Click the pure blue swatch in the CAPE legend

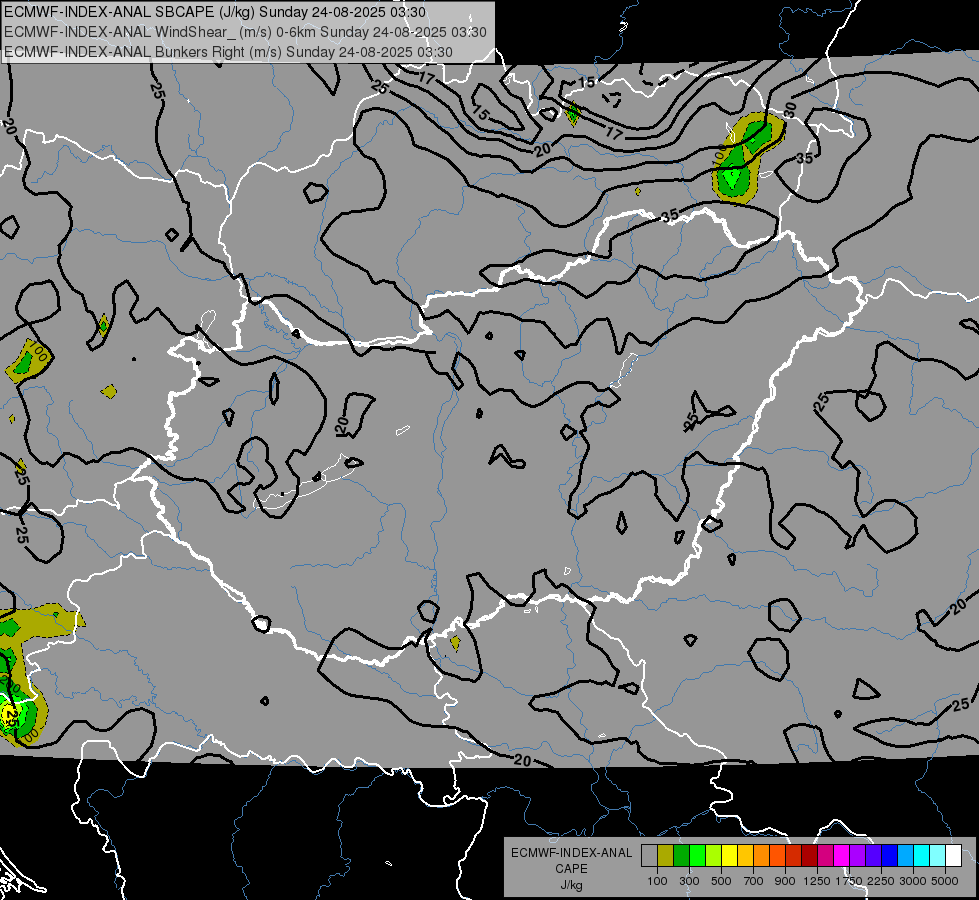890,855
